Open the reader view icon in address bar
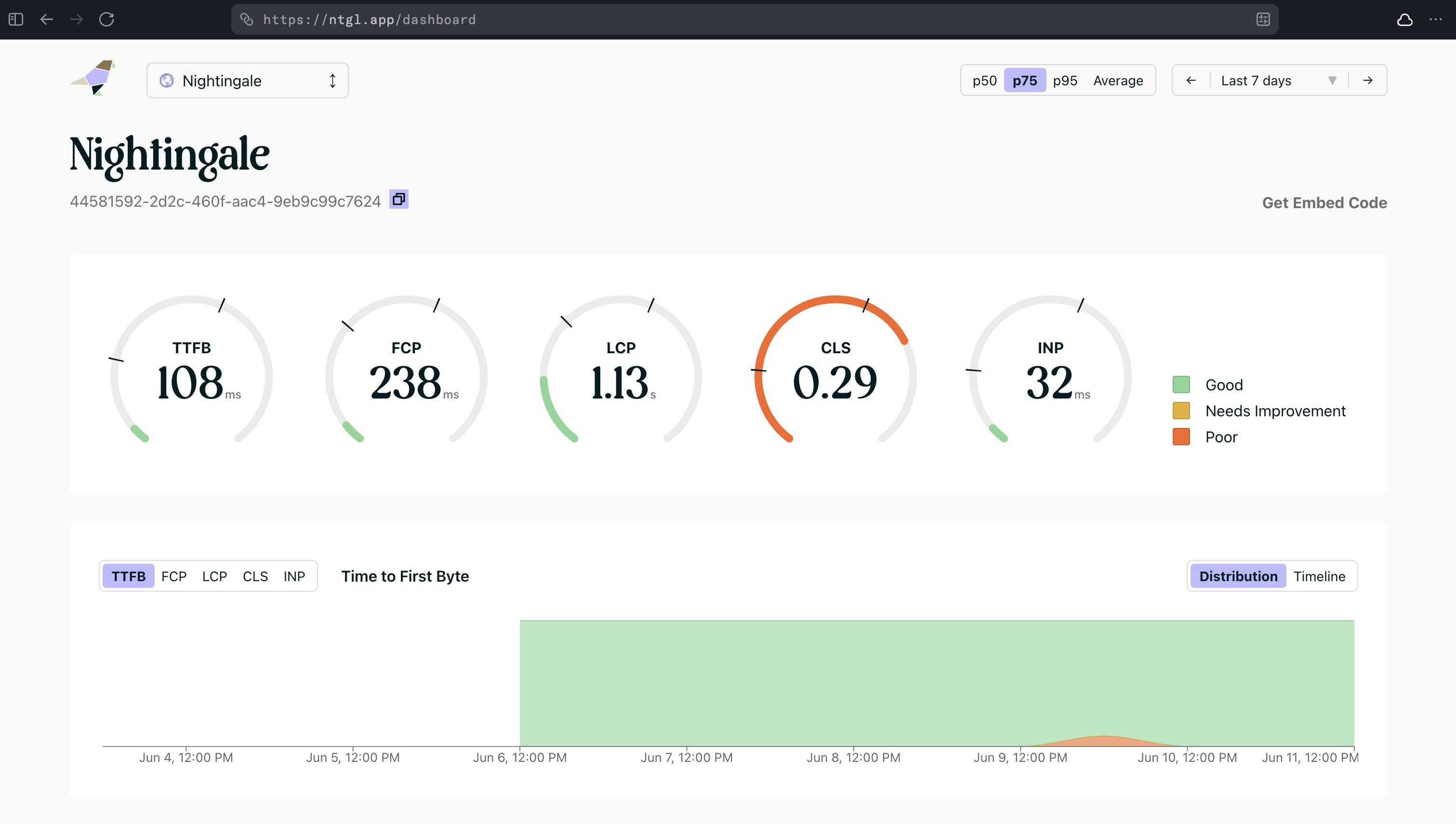Image resolution: width=1456 pixels, height=824 pixels. pos(1263,19)
